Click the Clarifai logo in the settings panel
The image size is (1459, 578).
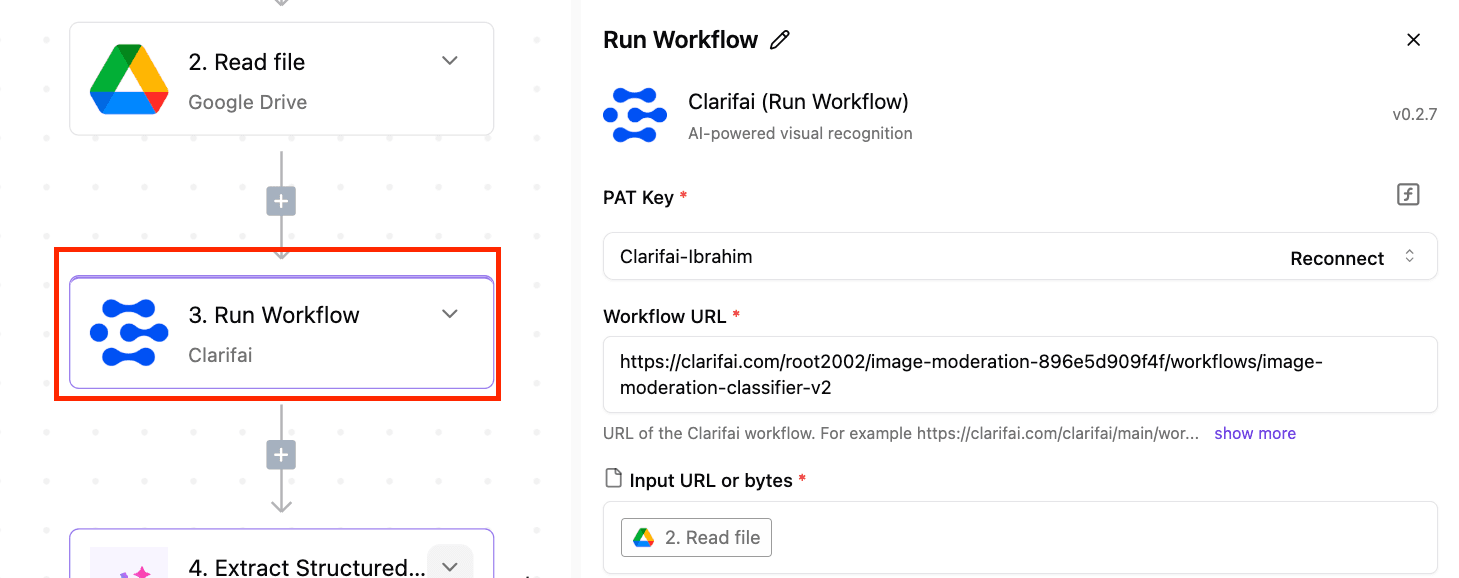click(635, 116)
